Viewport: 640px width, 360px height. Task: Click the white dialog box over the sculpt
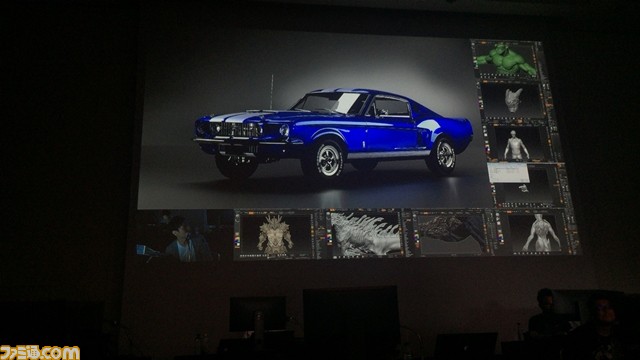pyautogui.click(x=508, y=172)
